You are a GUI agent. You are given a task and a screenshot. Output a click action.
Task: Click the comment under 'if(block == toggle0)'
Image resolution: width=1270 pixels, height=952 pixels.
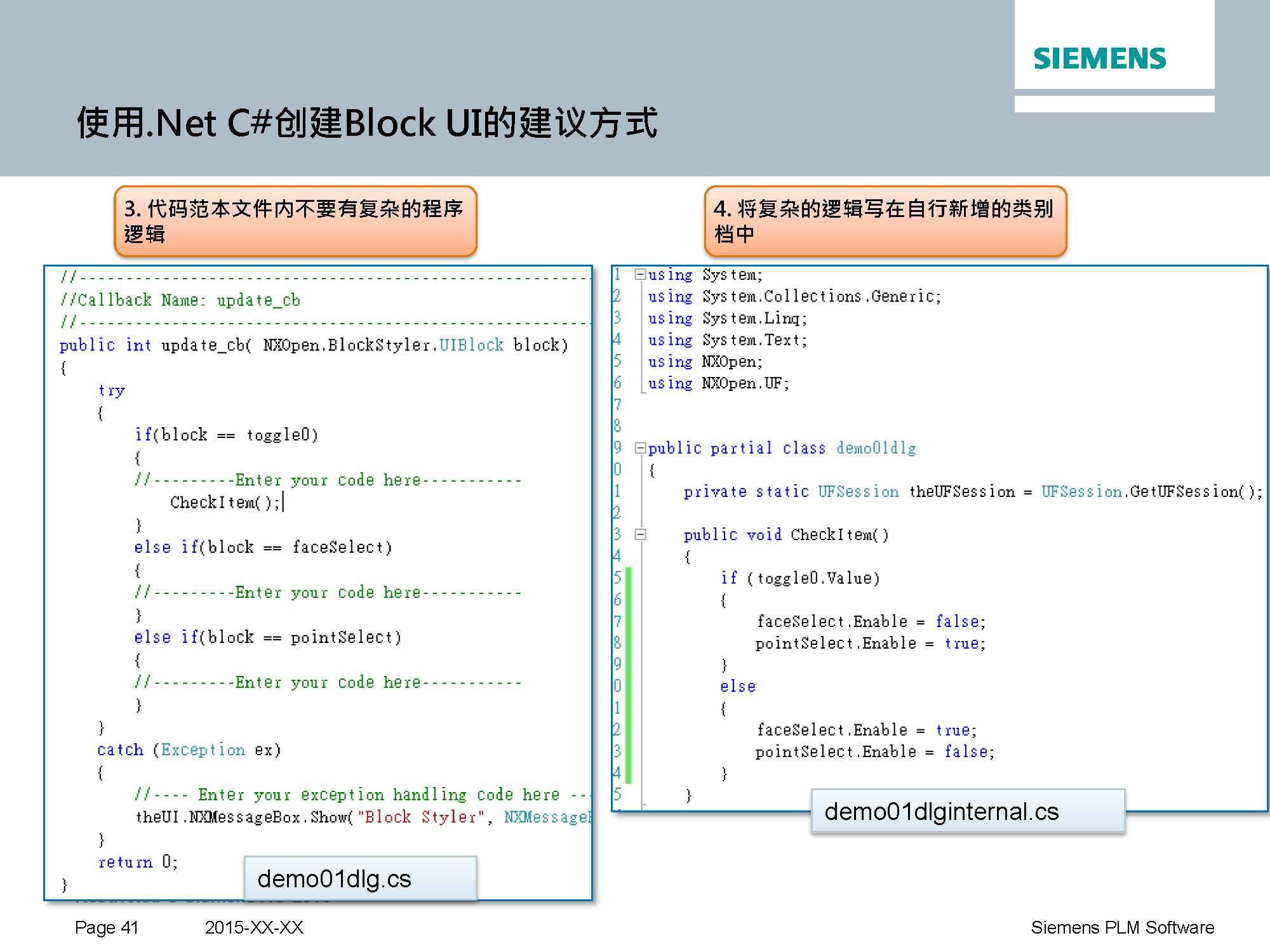point(328,480)
